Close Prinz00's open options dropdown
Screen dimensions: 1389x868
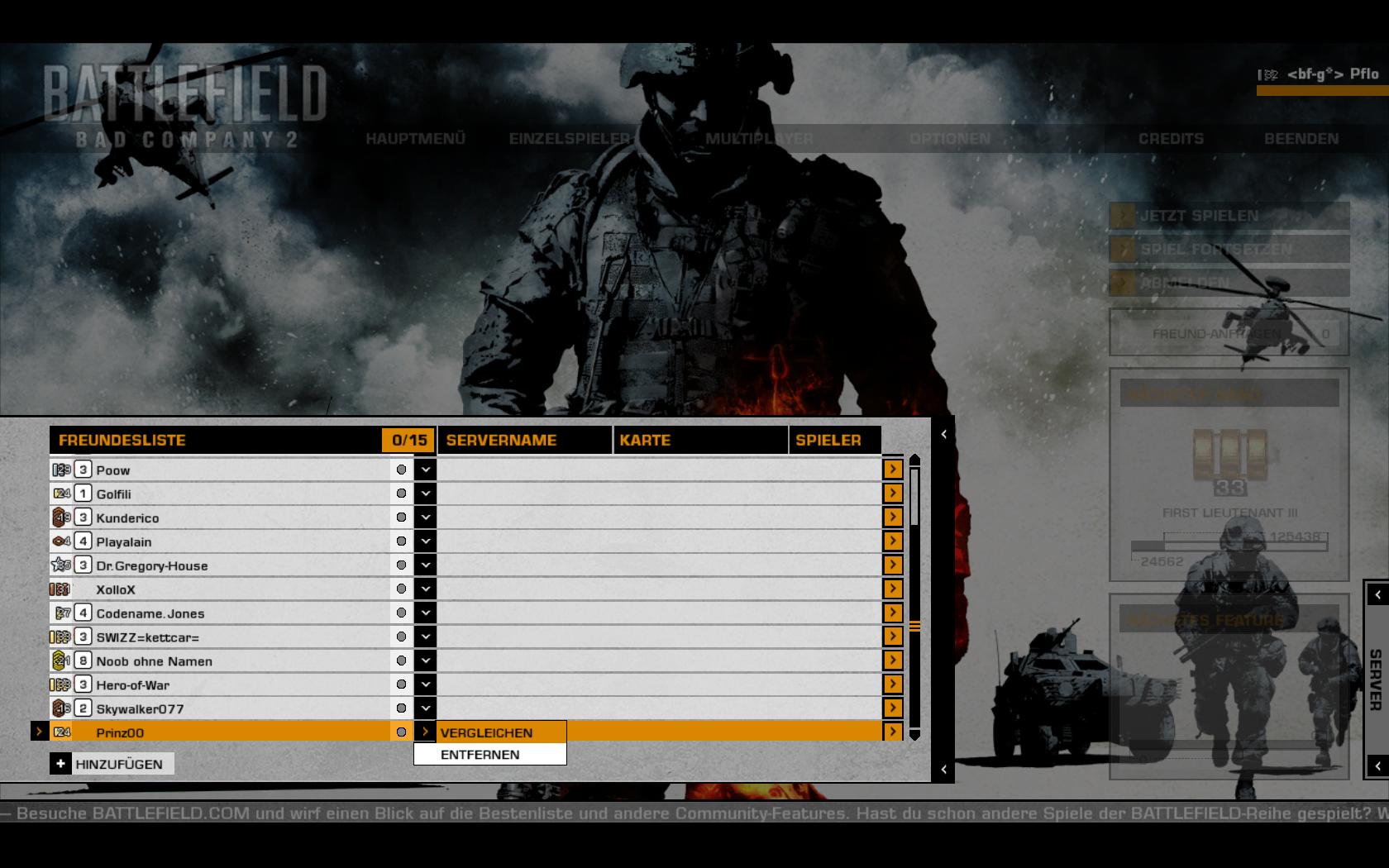tap(425, 732)
